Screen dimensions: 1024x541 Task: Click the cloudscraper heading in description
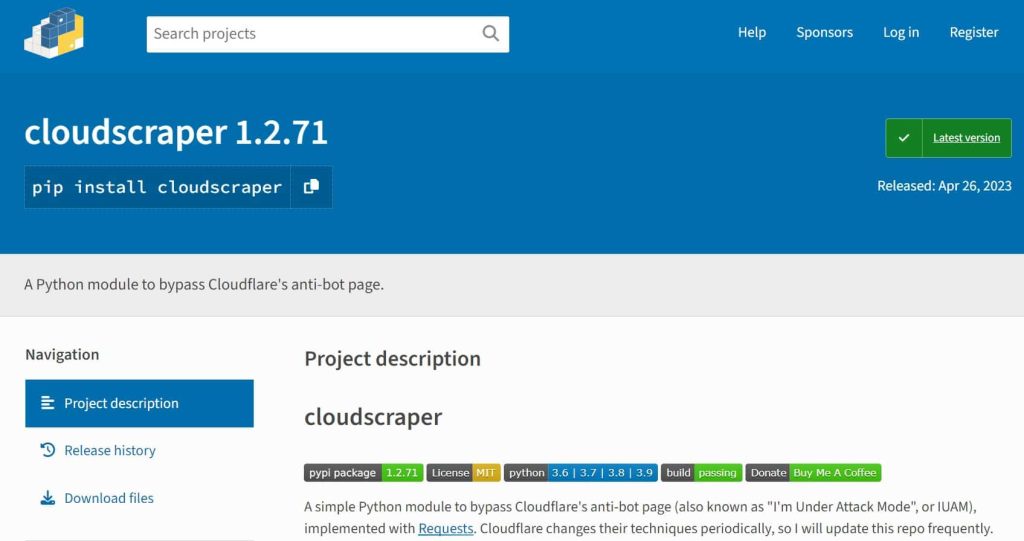click(x=373, y=417)
